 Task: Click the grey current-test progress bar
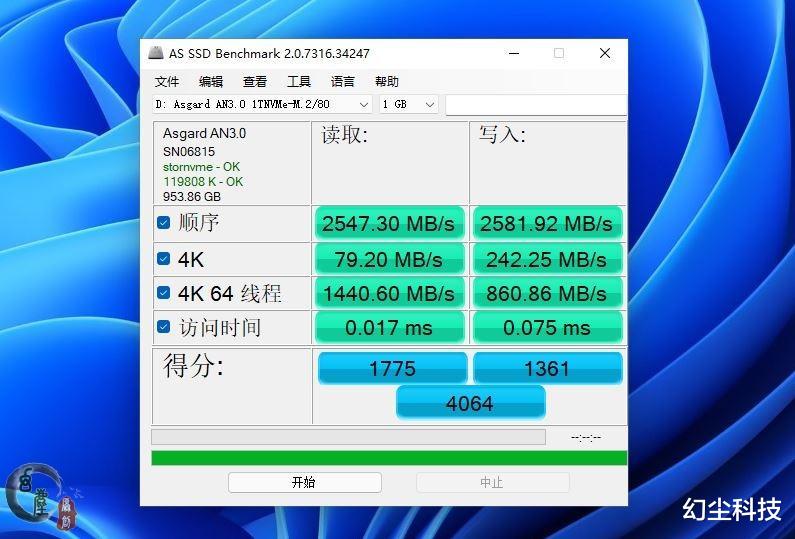348,437
